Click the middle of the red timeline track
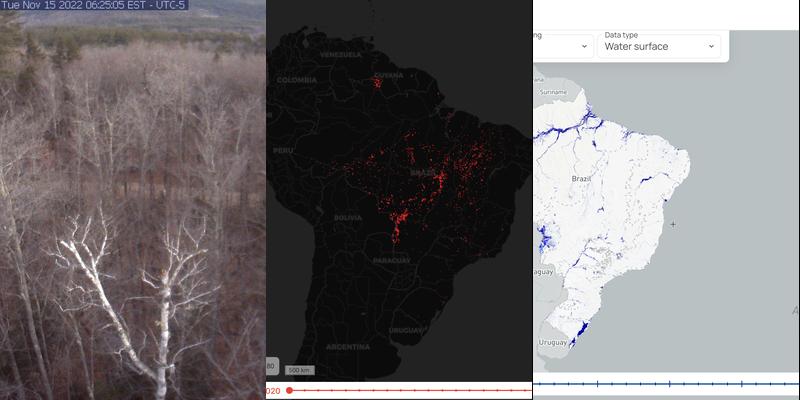 tap(410, 391)
